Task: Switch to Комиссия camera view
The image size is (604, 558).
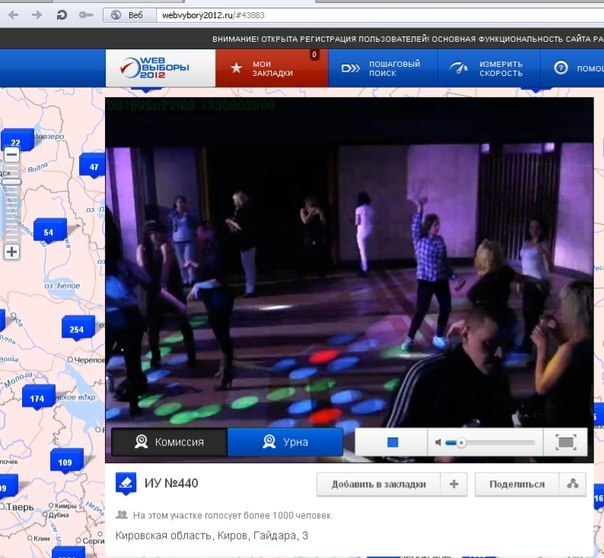Action: tap(169, 442)
